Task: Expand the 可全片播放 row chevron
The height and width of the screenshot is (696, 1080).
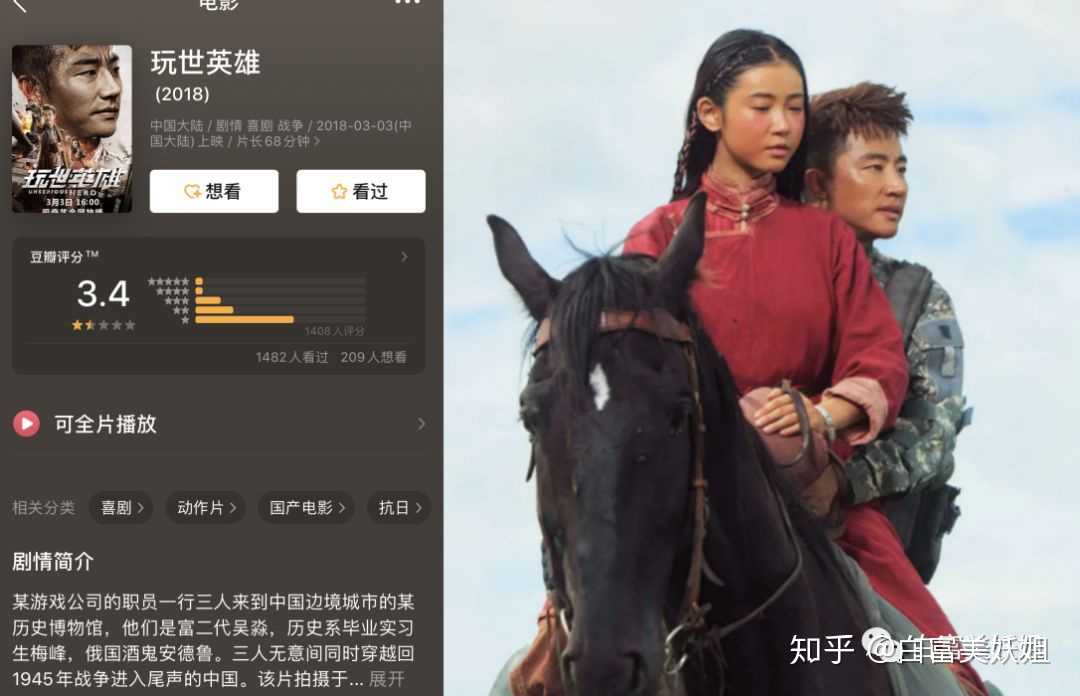Action: (x=421, y=424)
